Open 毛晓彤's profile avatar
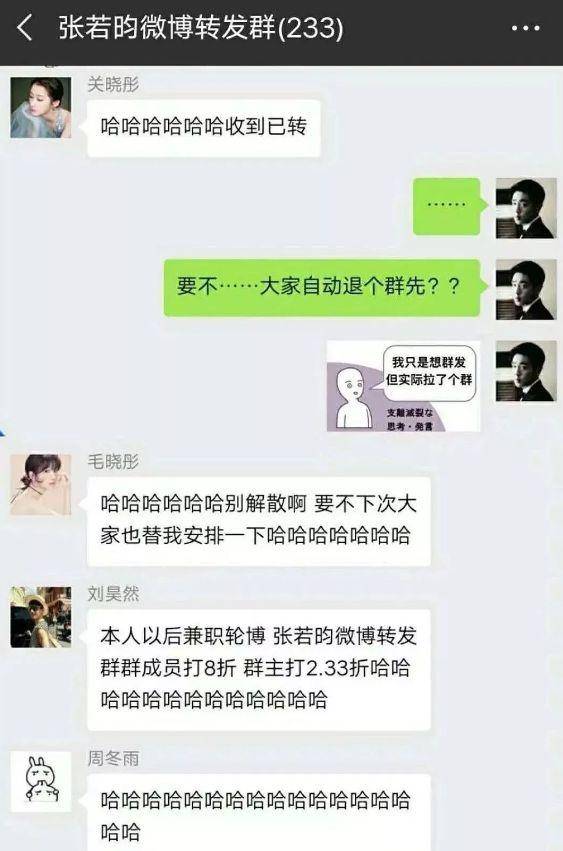563x851 pixels. (41, 485)
